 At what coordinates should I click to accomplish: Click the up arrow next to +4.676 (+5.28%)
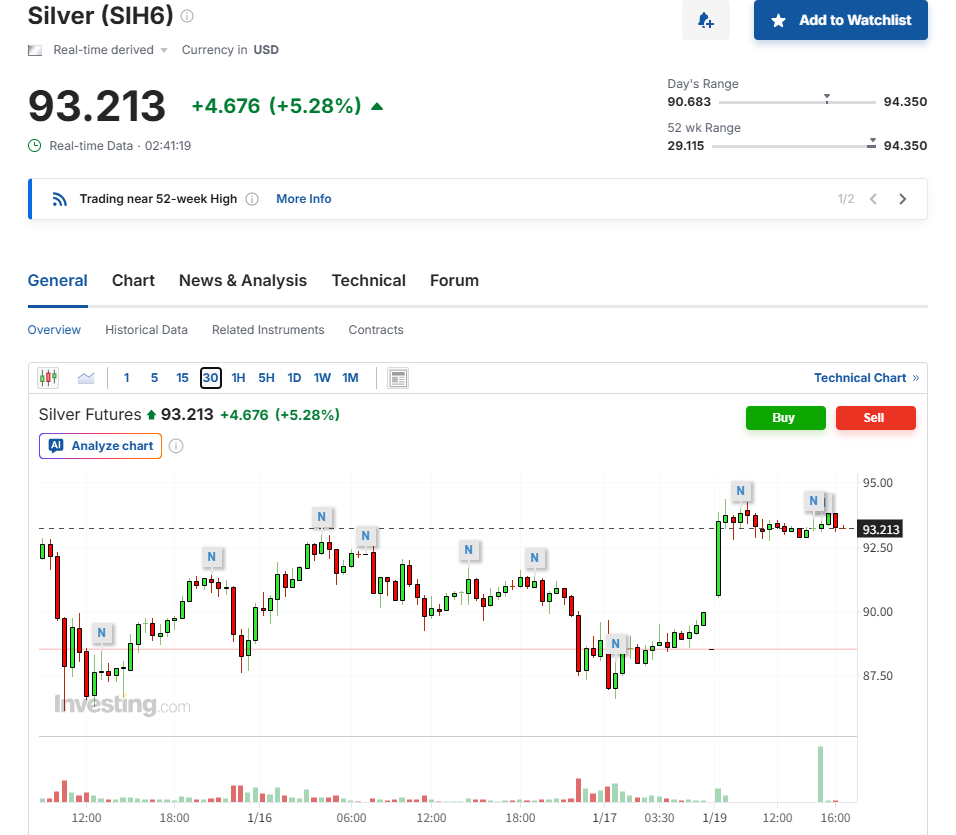click(x=377, y=107)
